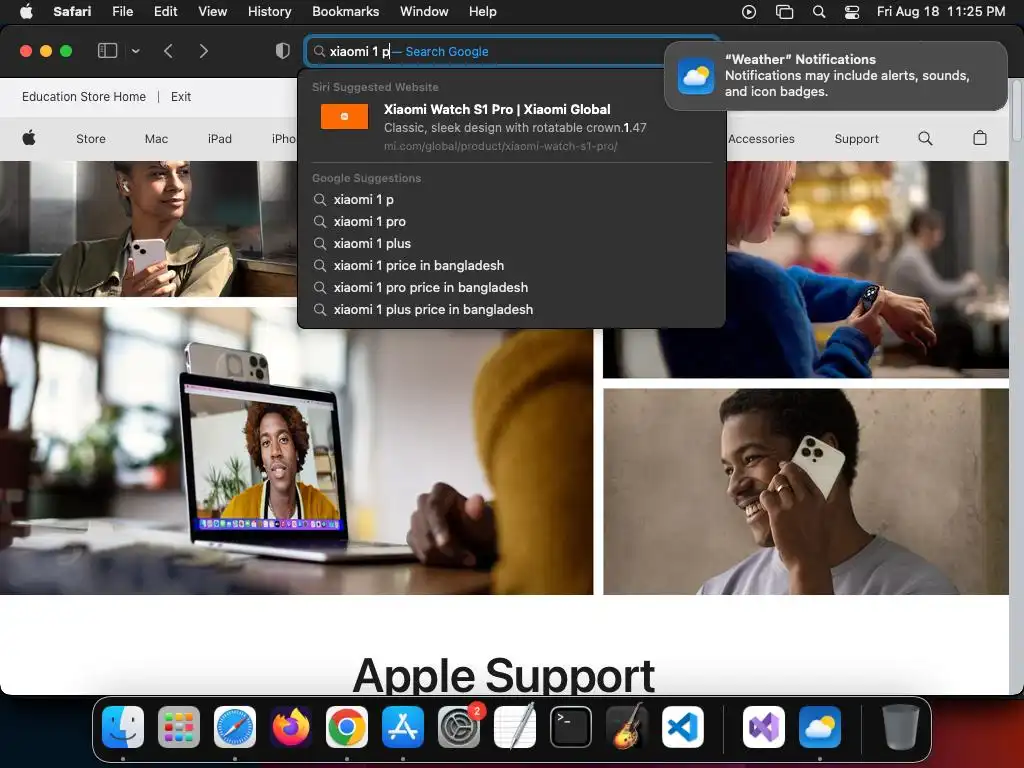
Task: Go forward with the forward arrow
Action: (204, 51)
